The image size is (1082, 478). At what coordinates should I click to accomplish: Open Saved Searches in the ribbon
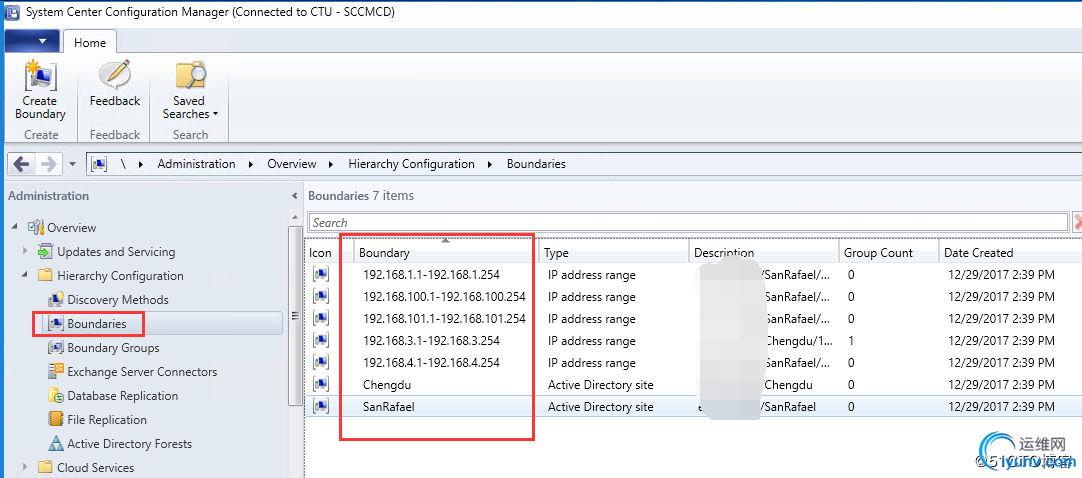coord(190,76)
